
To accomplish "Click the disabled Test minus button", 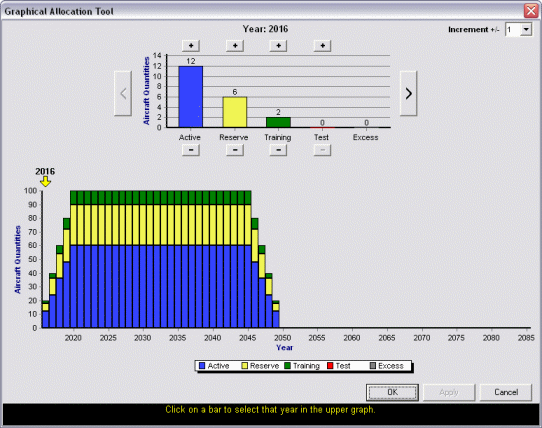I will click(322, 150).
